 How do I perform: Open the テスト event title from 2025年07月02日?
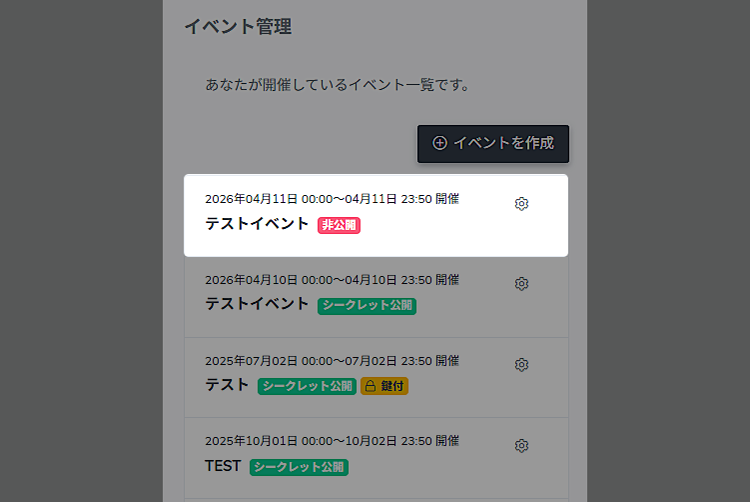point(227,385)
